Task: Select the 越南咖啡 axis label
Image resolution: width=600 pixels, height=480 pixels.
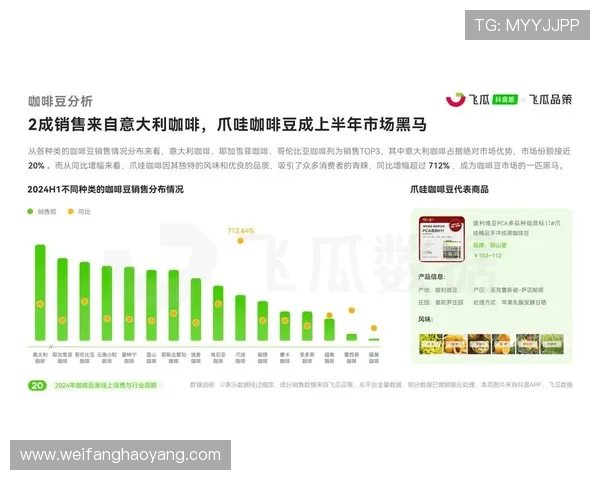Action: click(x=329, y=358)
